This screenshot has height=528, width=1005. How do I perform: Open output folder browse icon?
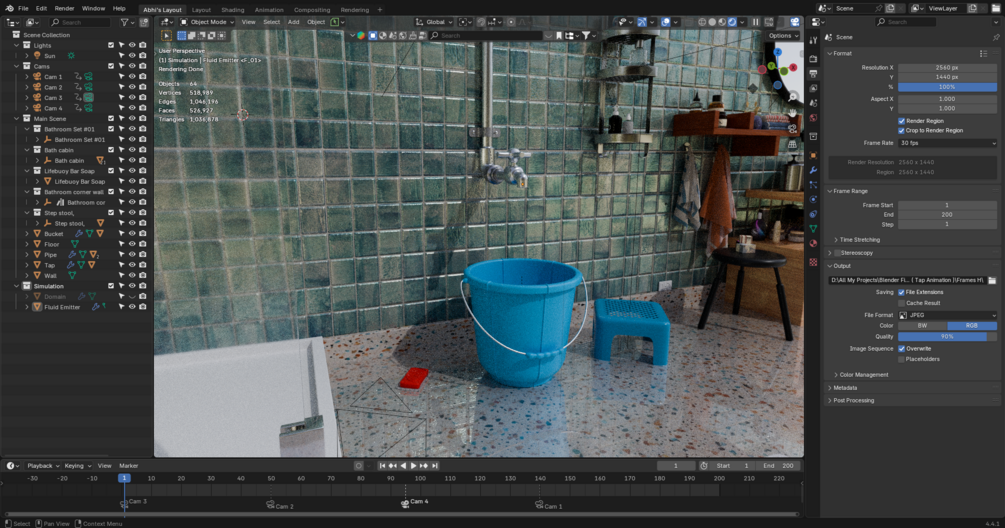tap(992, 280)
